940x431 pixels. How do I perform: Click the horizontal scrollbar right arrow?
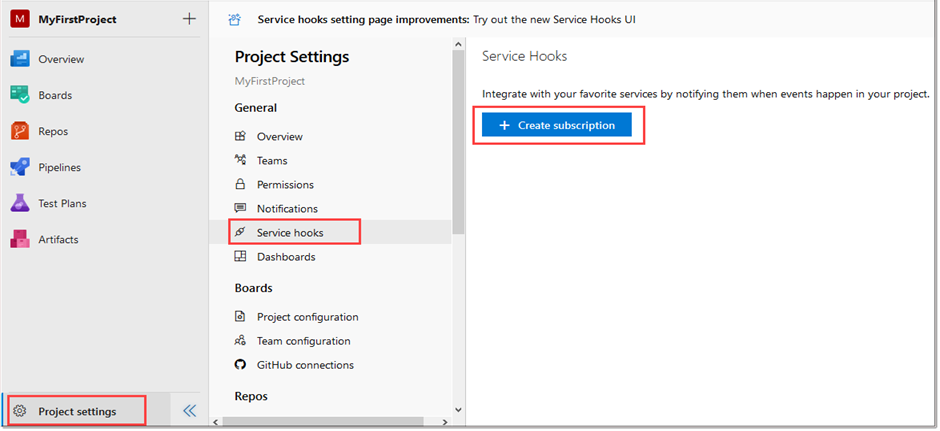(x=444, y=422)
